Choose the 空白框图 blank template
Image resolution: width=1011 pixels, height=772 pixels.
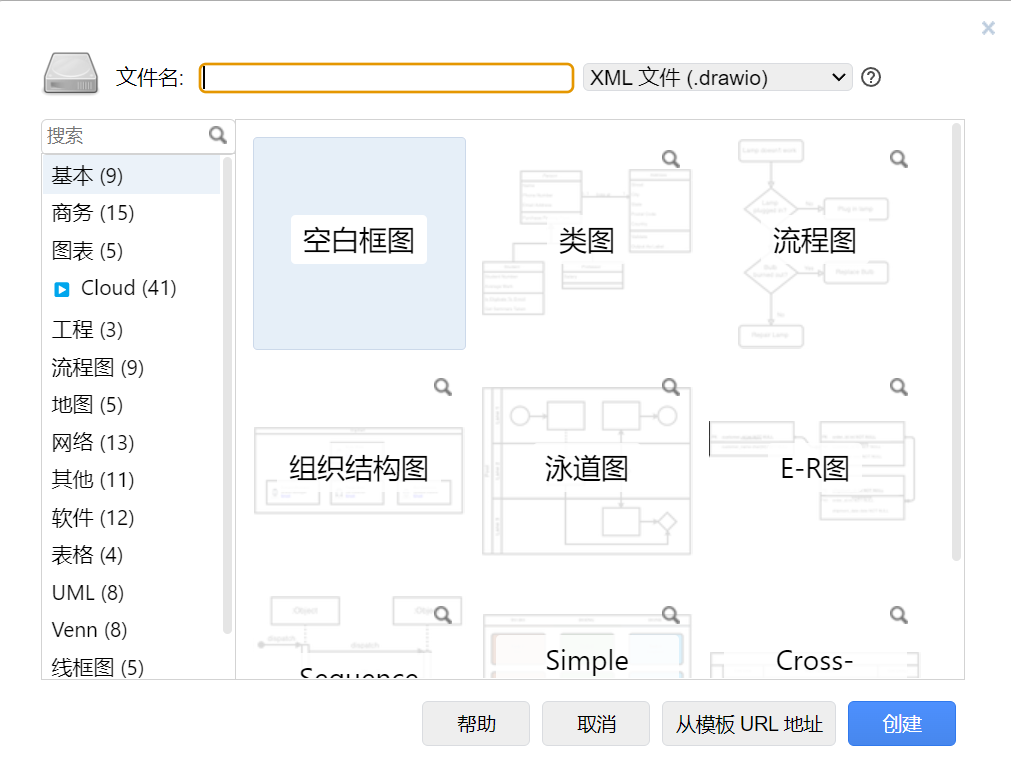point(359,243)
